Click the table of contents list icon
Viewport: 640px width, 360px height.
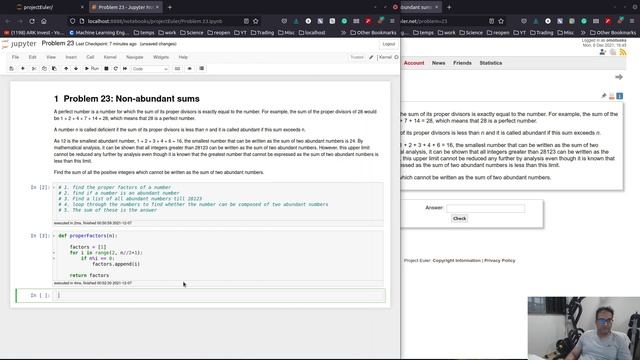click(202, 69)
